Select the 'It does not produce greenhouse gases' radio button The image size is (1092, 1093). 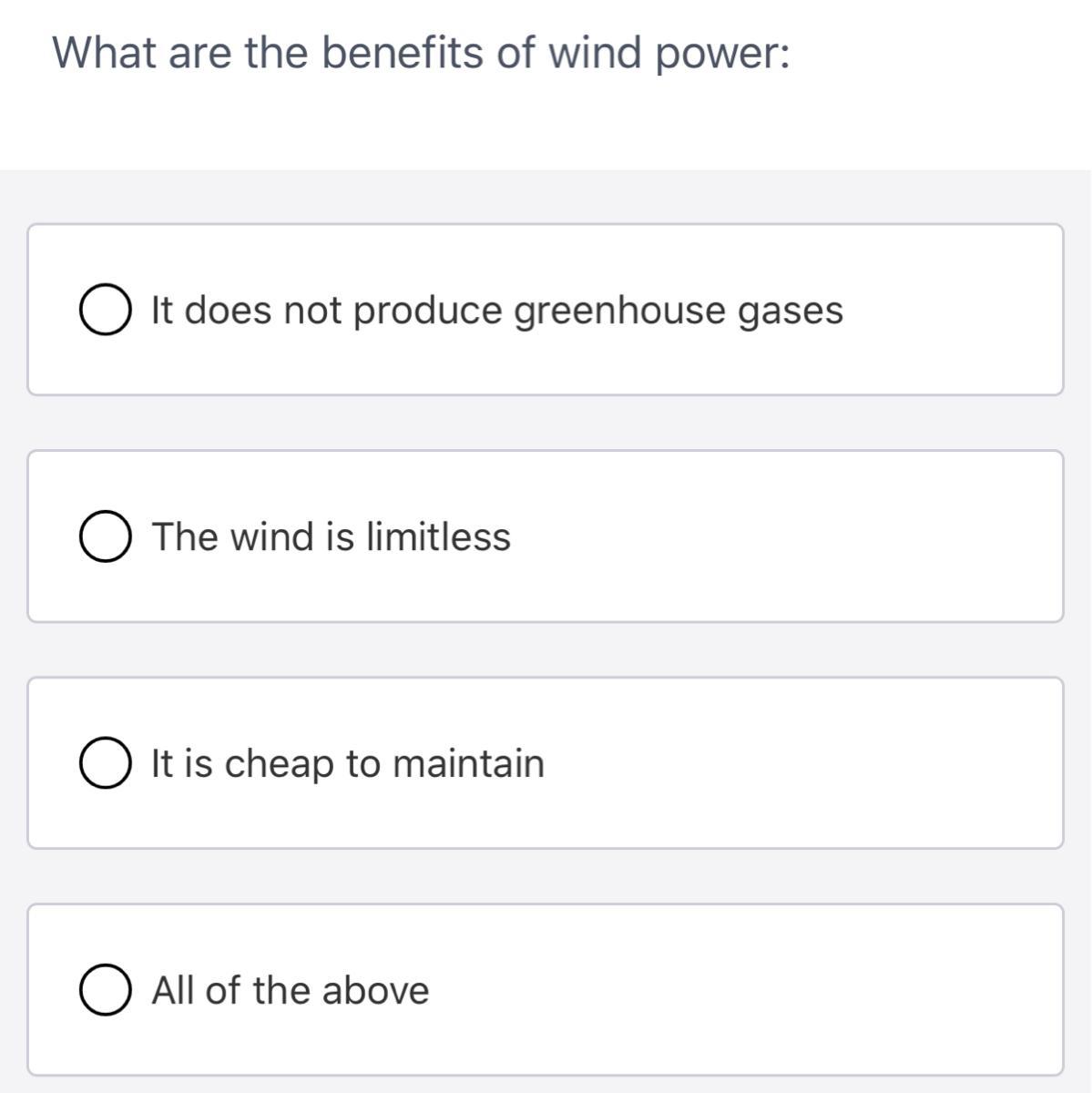point(103,311)
